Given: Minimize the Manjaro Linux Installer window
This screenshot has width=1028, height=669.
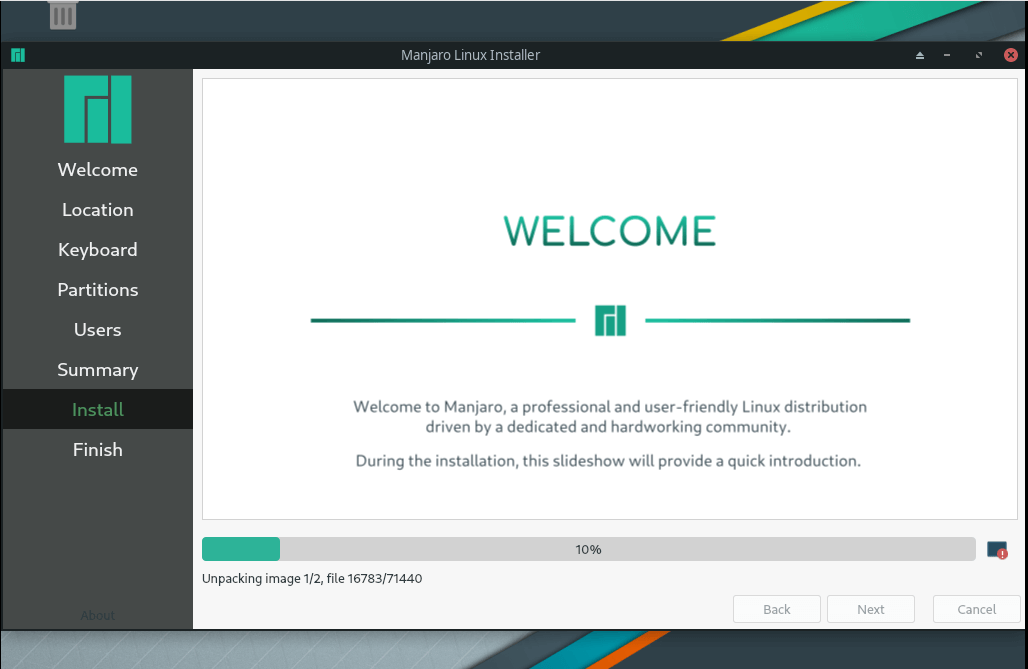Looking at the screenshot, I should (x=947, y=55).
